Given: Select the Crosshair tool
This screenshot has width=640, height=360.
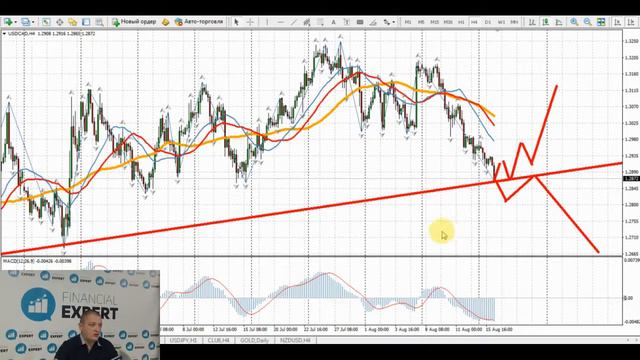Looking at the screenshot, I should pyautogui.click(x=250, y=22).
